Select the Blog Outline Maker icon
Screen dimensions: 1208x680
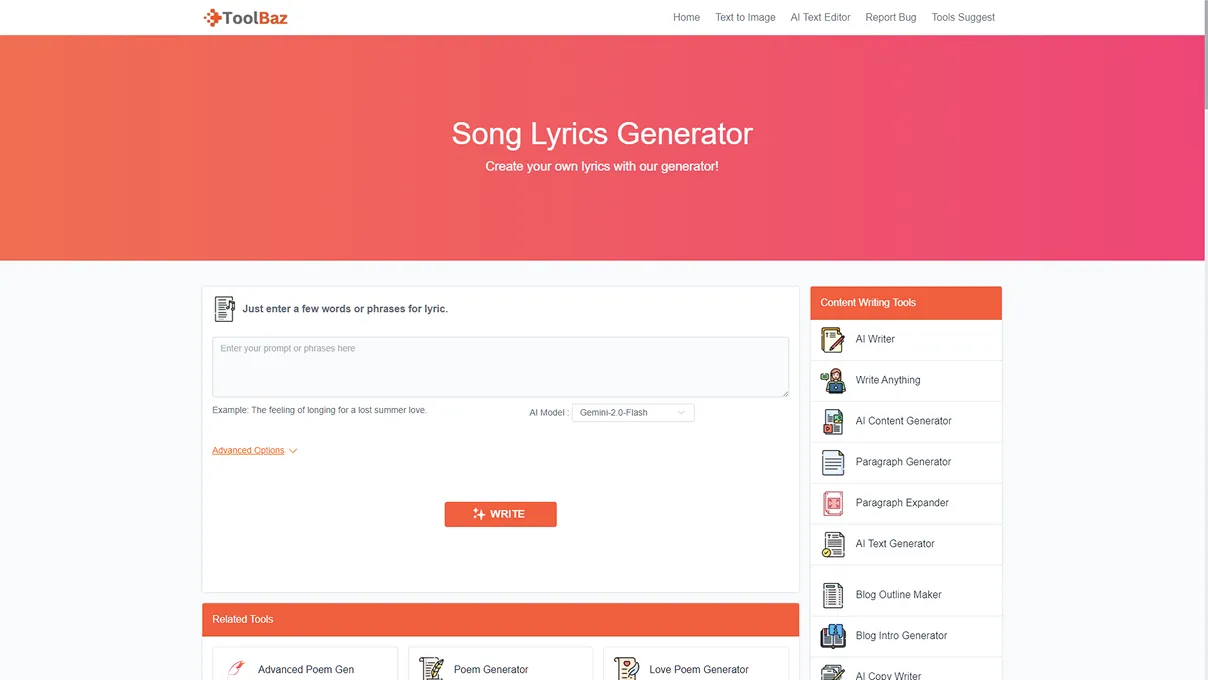pos(832,594)
